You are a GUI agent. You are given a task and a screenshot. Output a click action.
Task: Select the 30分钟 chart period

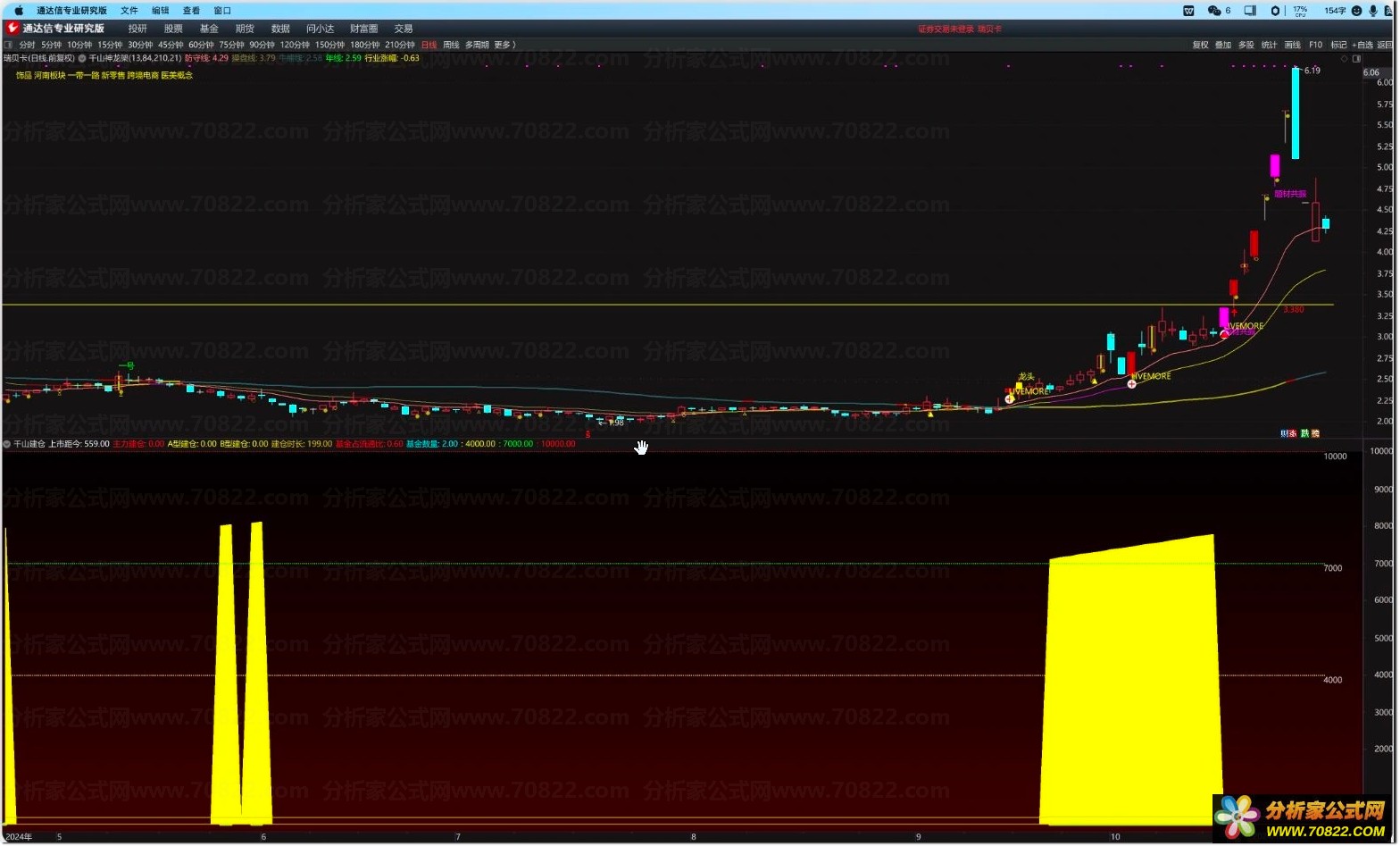click(140, 45)
